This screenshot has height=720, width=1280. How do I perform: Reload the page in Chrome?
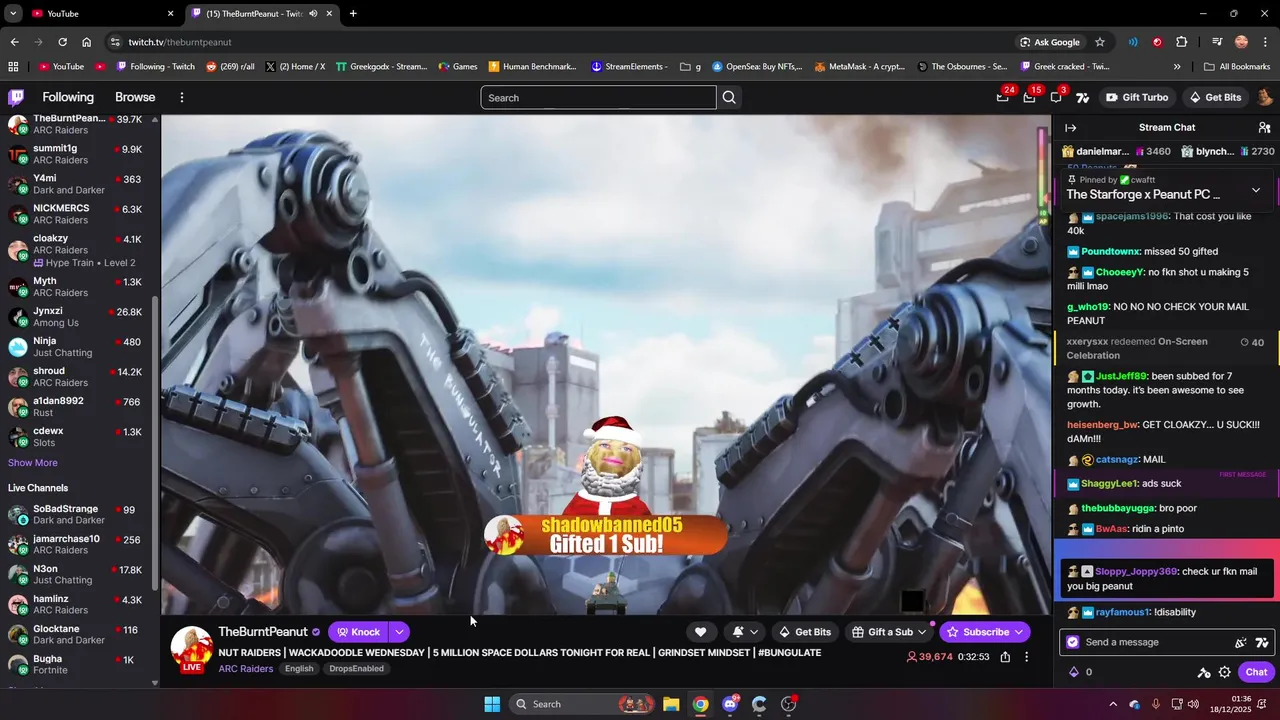click(62, 42)
